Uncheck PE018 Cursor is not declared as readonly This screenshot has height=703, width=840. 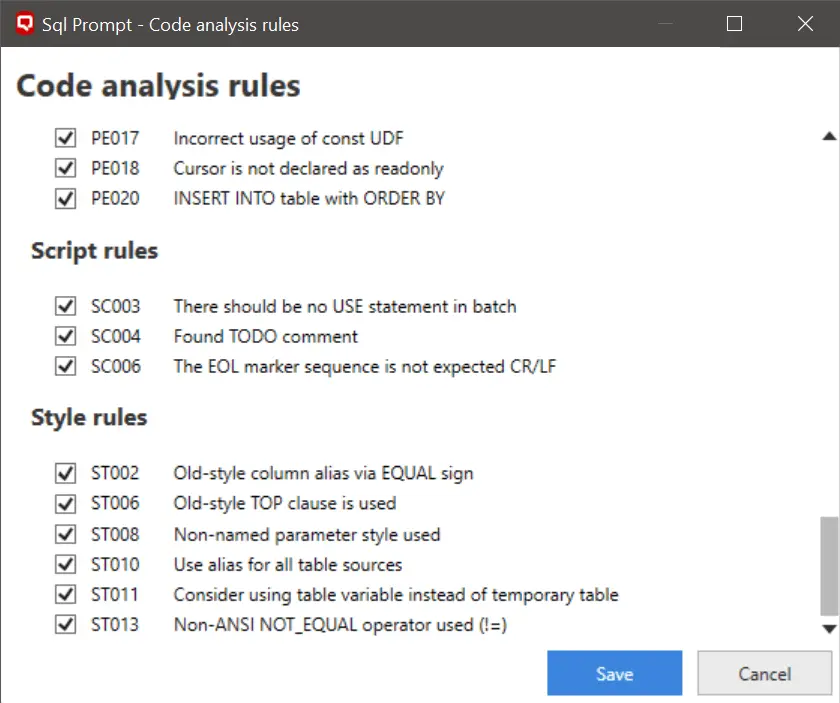(x=65, y=168)
